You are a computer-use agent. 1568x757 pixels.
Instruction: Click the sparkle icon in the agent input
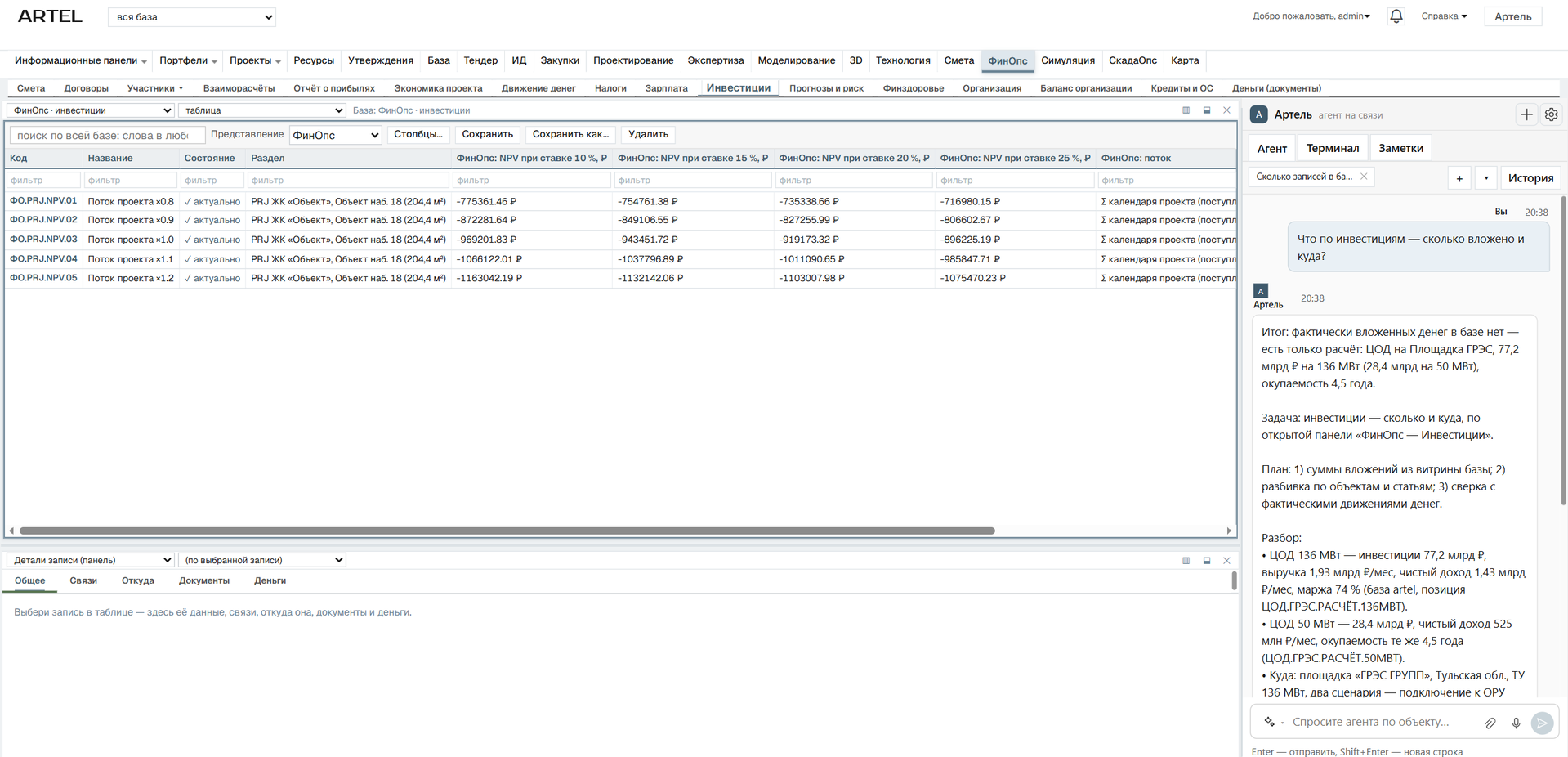[x=1270, y=722]
